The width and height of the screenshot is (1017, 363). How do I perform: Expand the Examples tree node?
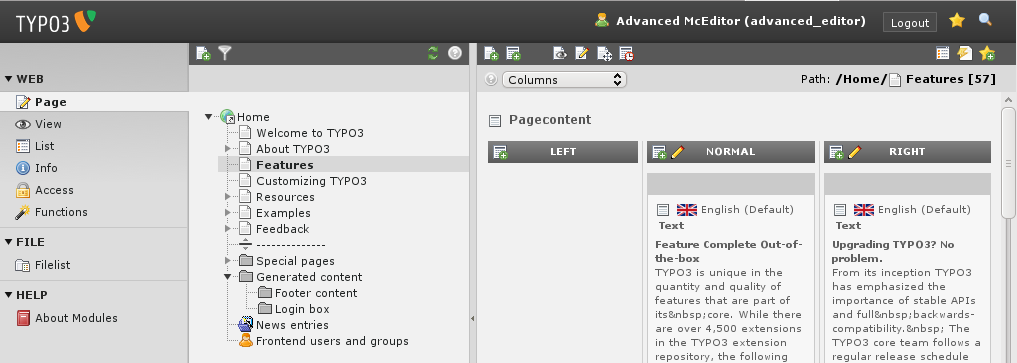[228, 213]
